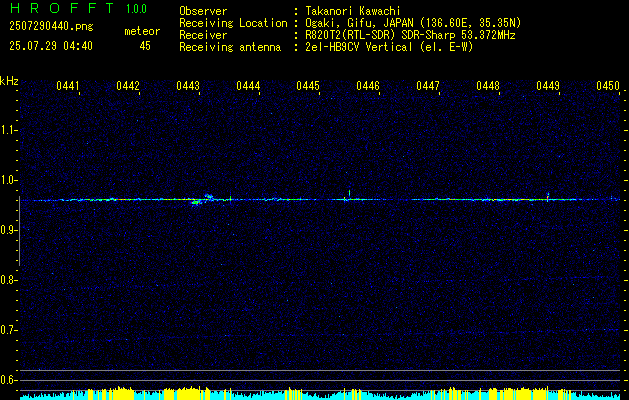The image size is (629, 400).
Task: Click the 0444 time axis label
Action: click(248, 86)
